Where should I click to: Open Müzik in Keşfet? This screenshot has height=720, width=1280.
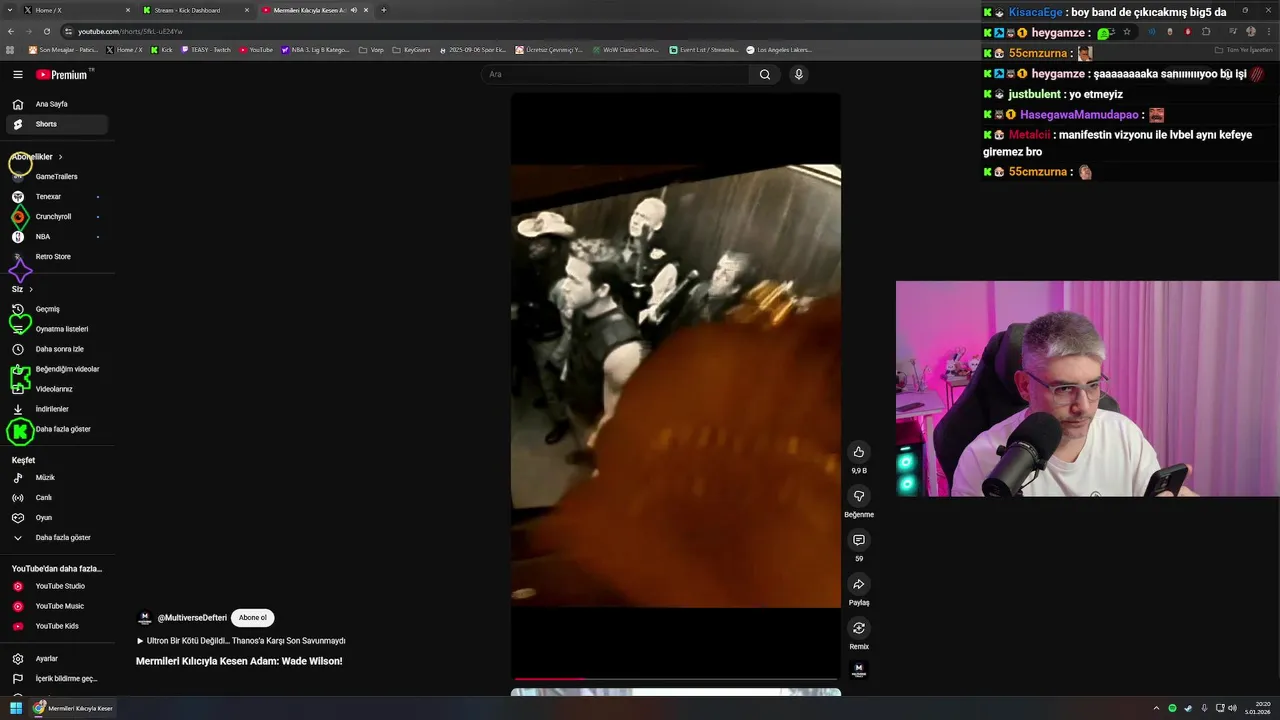tap(58, 478)
